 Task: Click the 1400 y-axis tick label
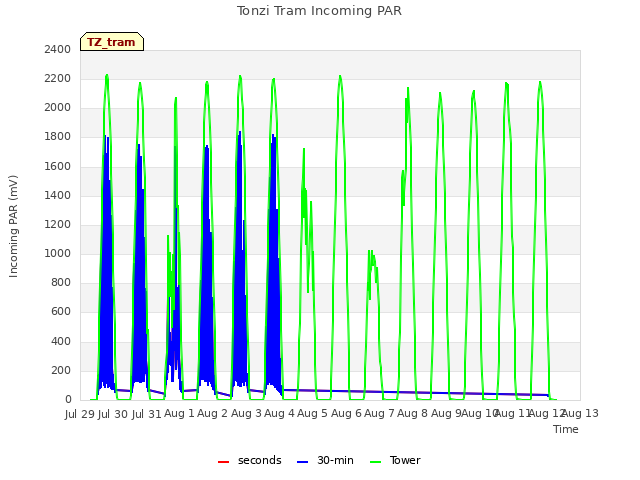pyautogui.click(x=58, y=195)
